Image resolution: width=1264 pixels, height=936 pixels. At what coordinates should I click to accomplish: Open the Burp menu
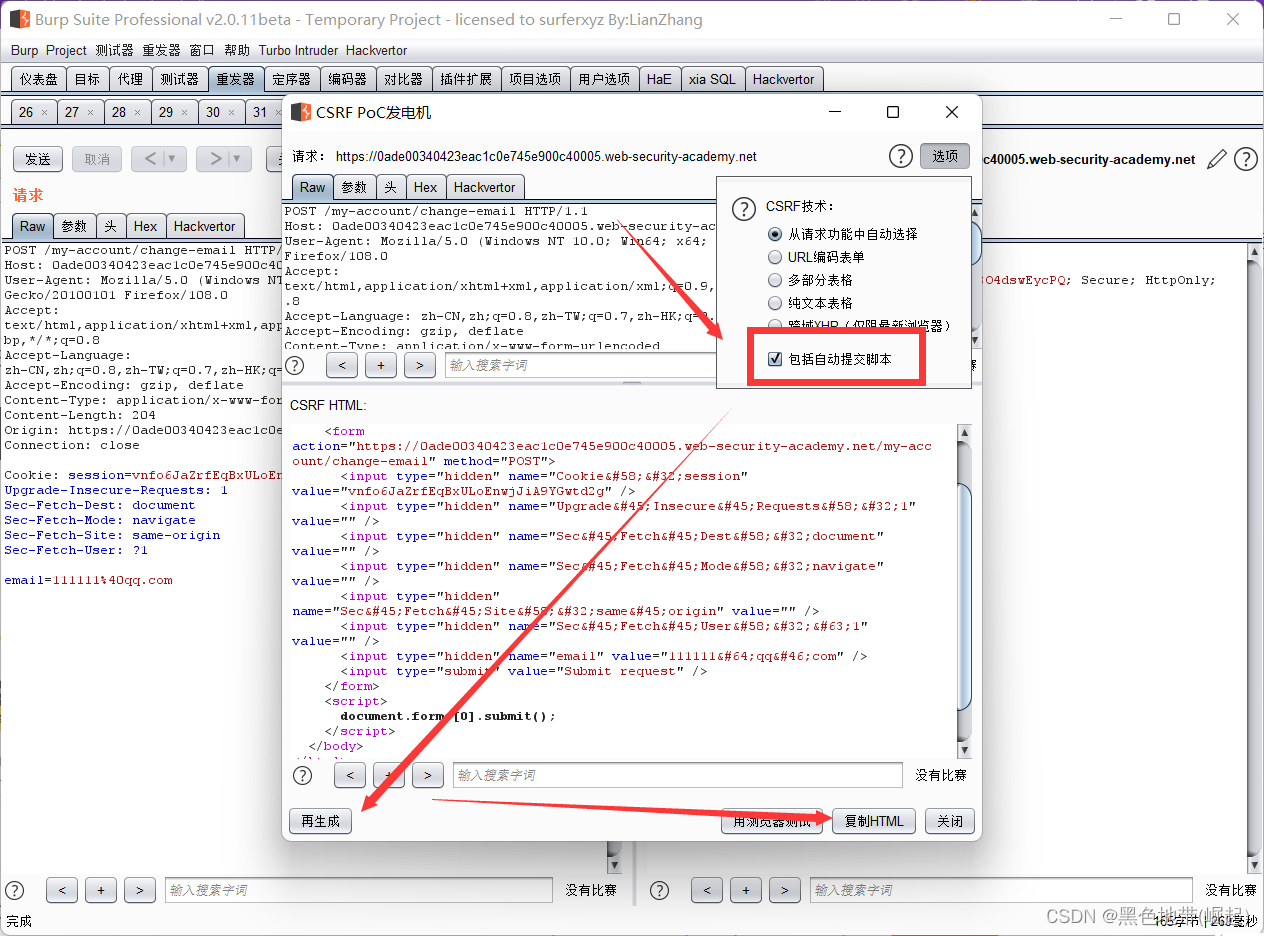click(24, 50)
